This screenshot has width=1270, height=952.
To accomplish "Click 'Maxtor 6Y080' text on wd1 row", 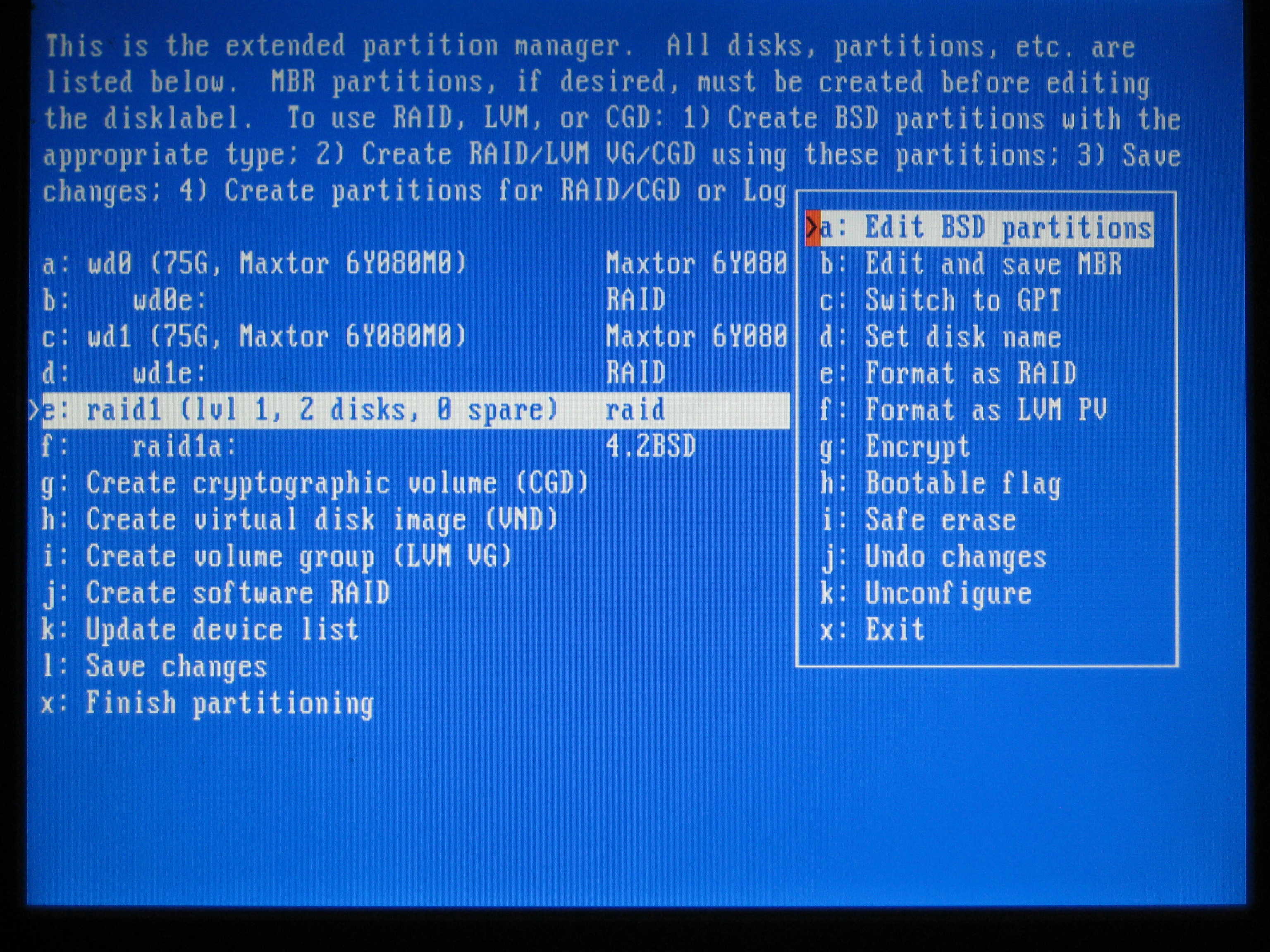I will coord(697,337).
